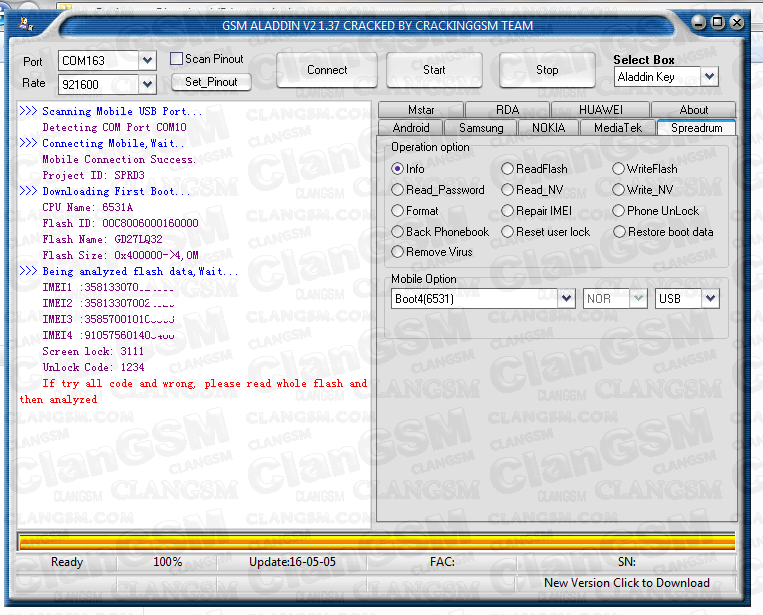
Task: Click the orange progress bar
Action: (x=376, y=542)
